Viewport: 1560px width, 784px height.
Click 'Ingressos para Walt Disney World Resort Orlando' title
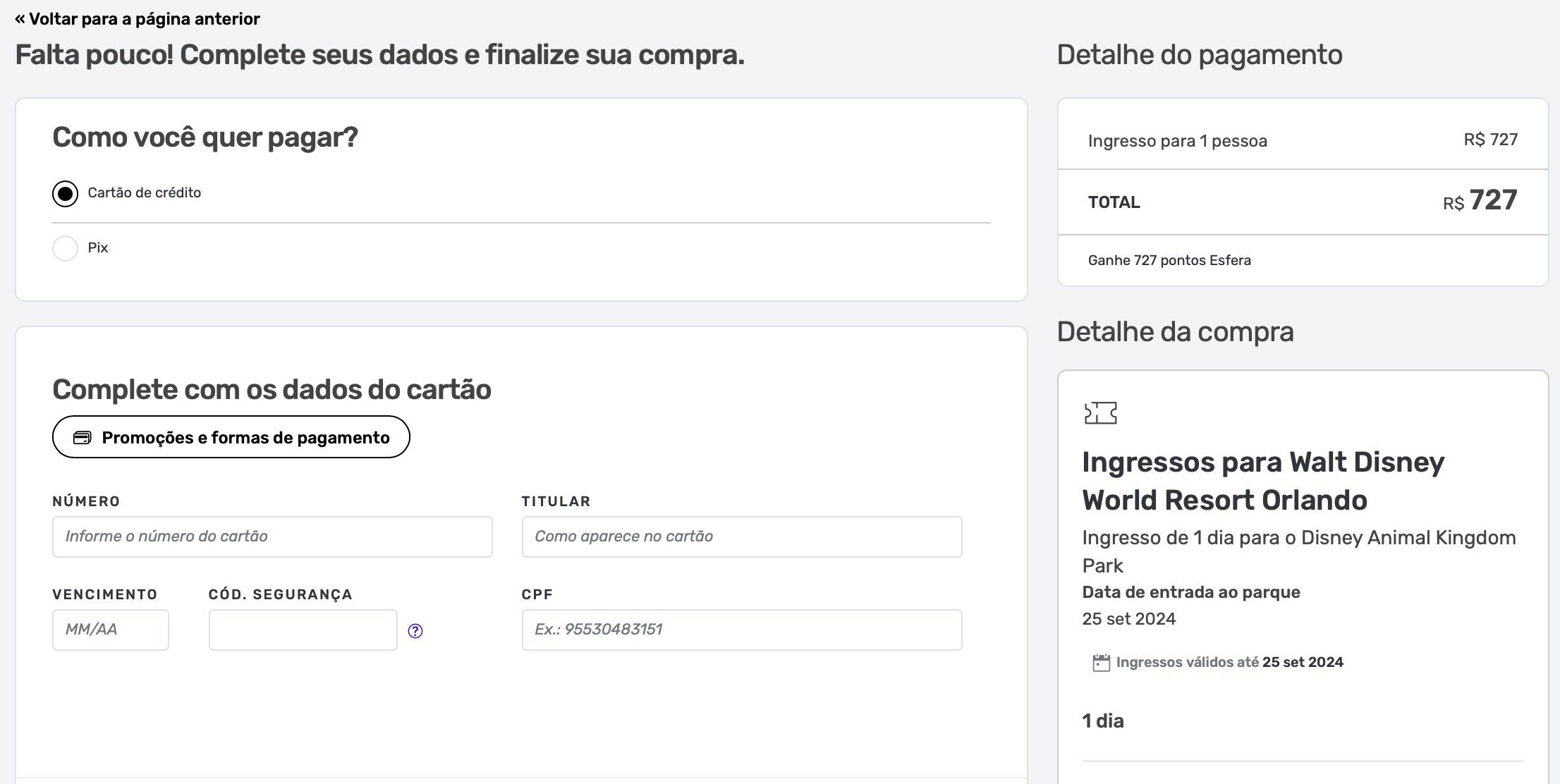(x=1263, y=481)
